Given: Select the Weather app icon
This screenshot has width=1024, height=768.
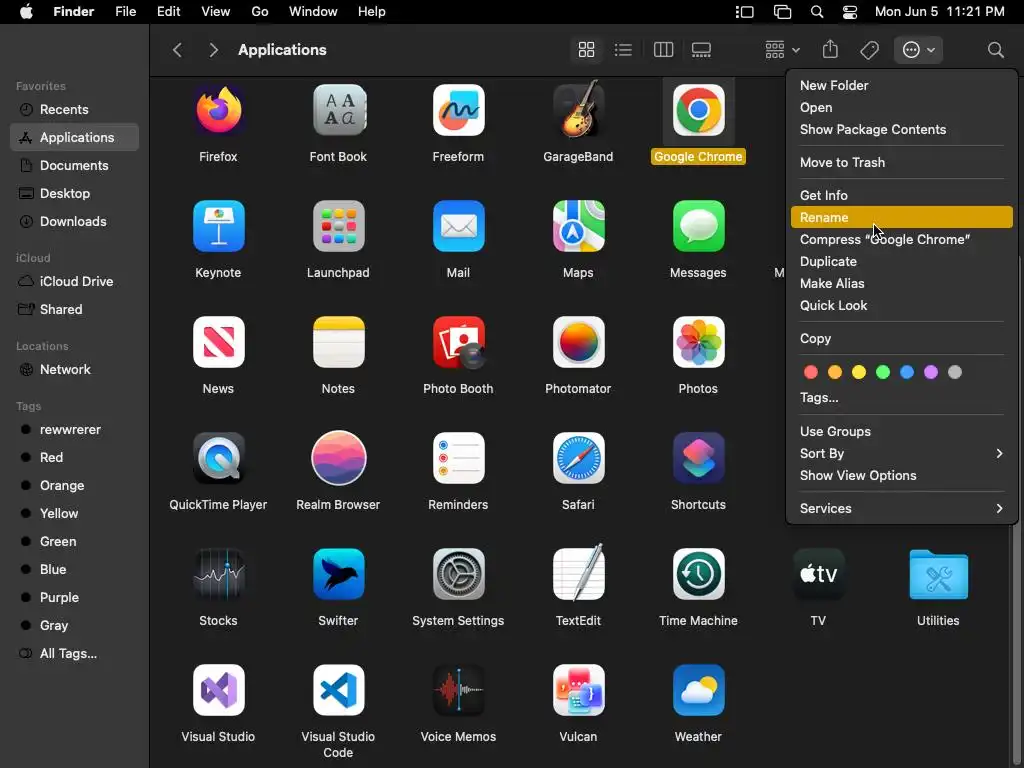Looking at the screenshot, I should click(698, 690).
